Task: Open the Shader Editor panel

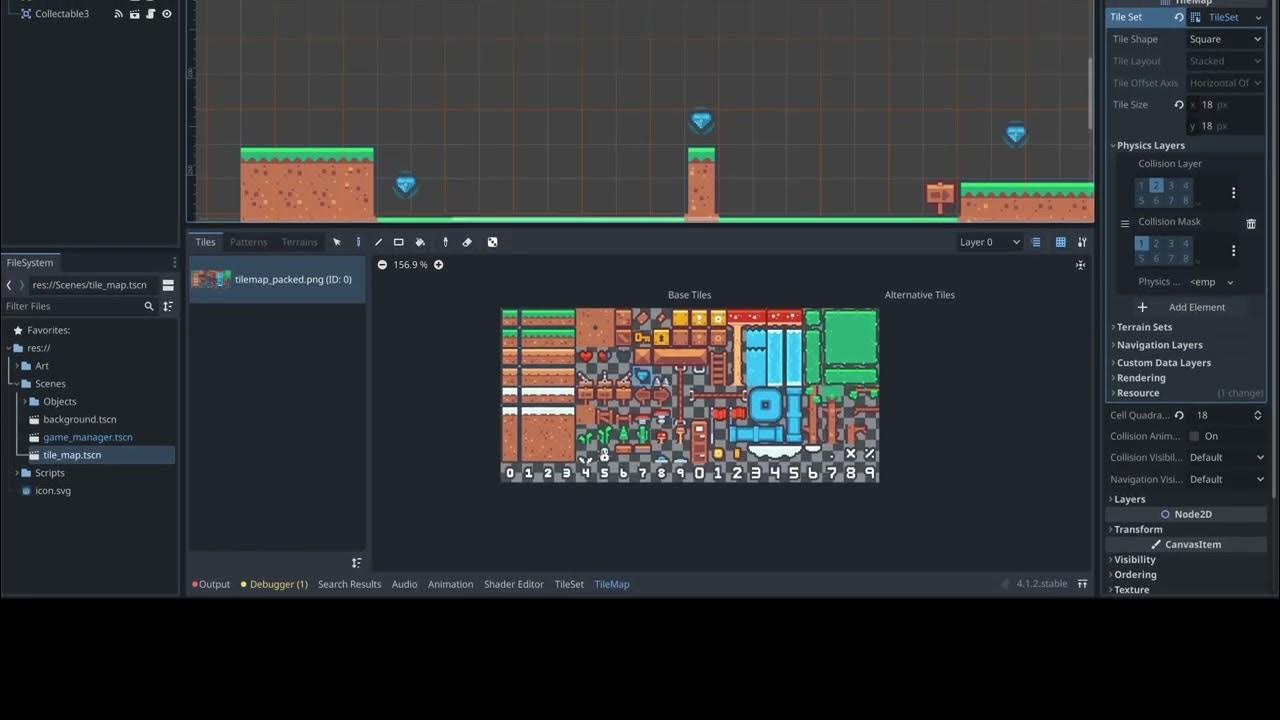Action: pyautogui.click(x=514, y=584)
